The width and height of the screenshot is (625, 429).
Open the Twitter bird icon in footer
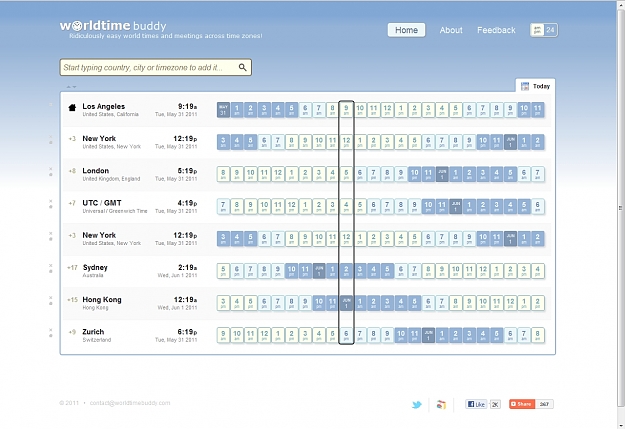point(417,405)
